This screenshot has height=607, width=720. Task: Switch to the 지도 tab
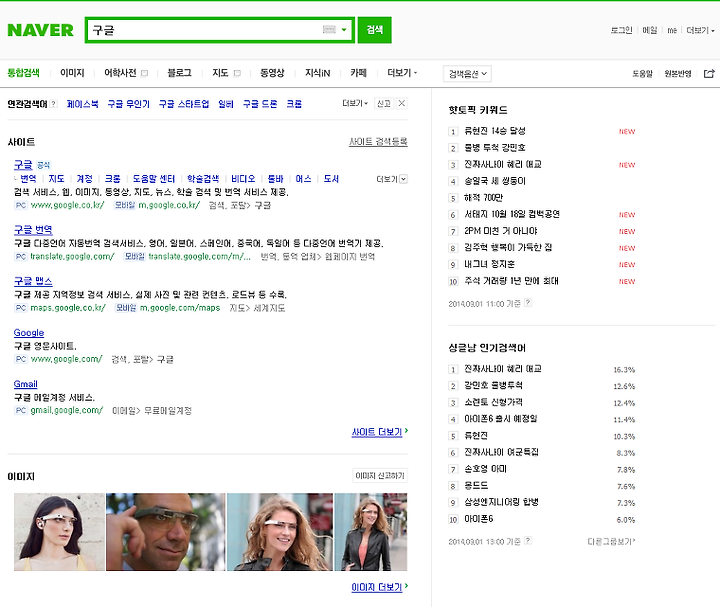220,73
